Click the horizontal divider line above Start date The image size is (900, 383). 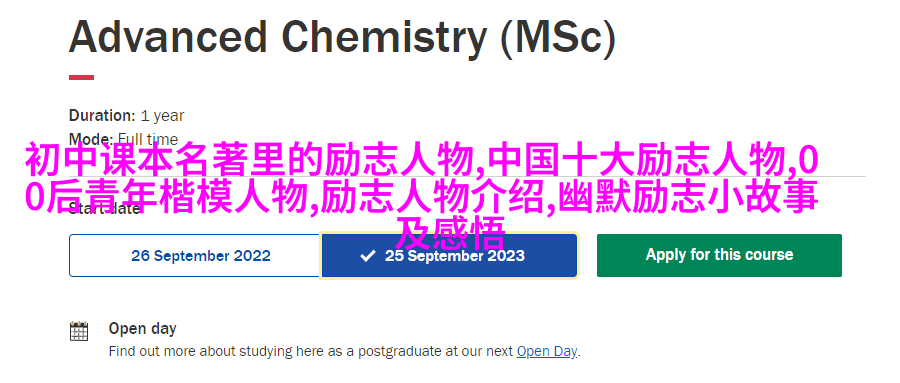[467, 177]
